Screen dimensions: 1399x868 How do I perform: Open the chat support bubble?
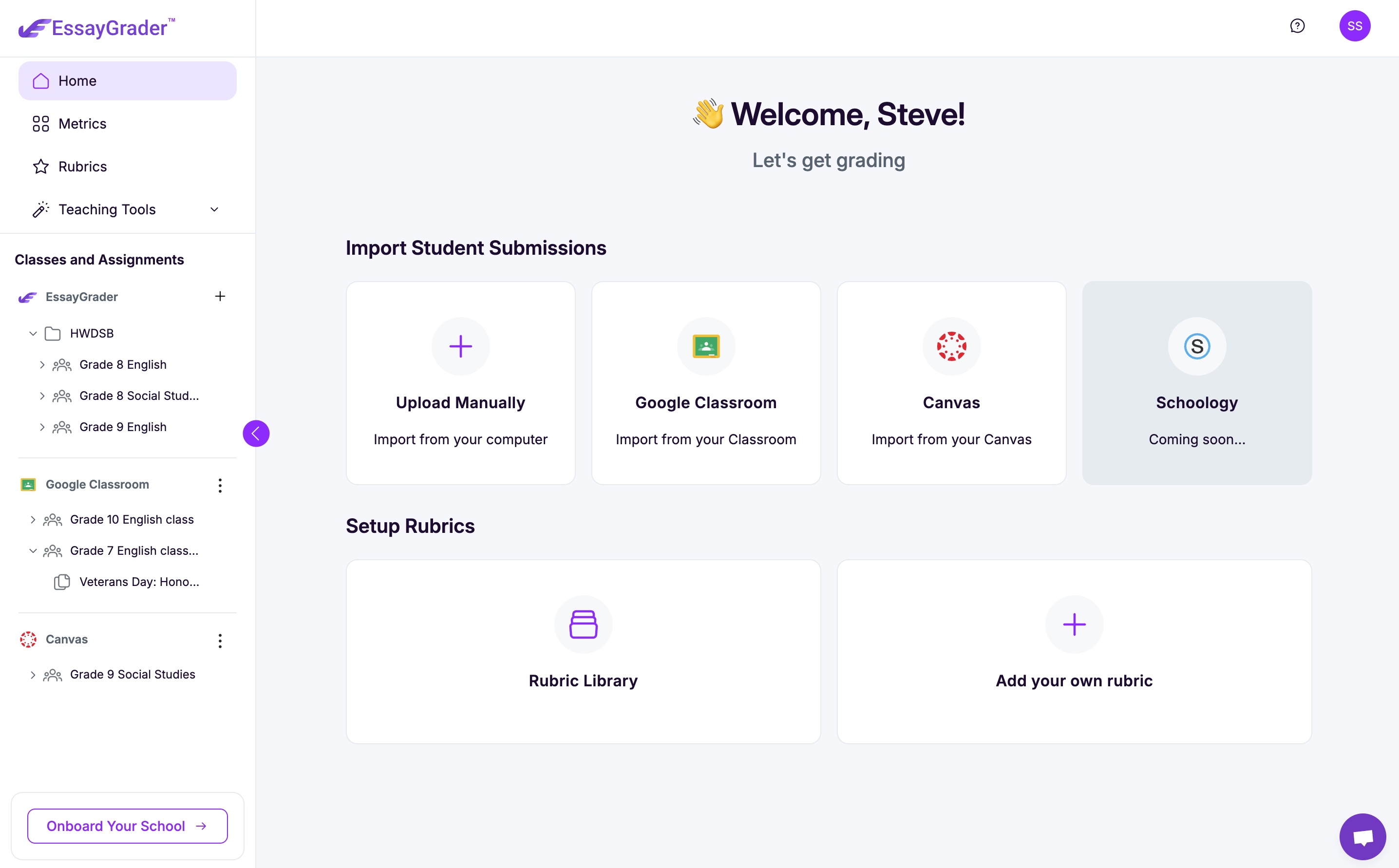coord(1362,836)
